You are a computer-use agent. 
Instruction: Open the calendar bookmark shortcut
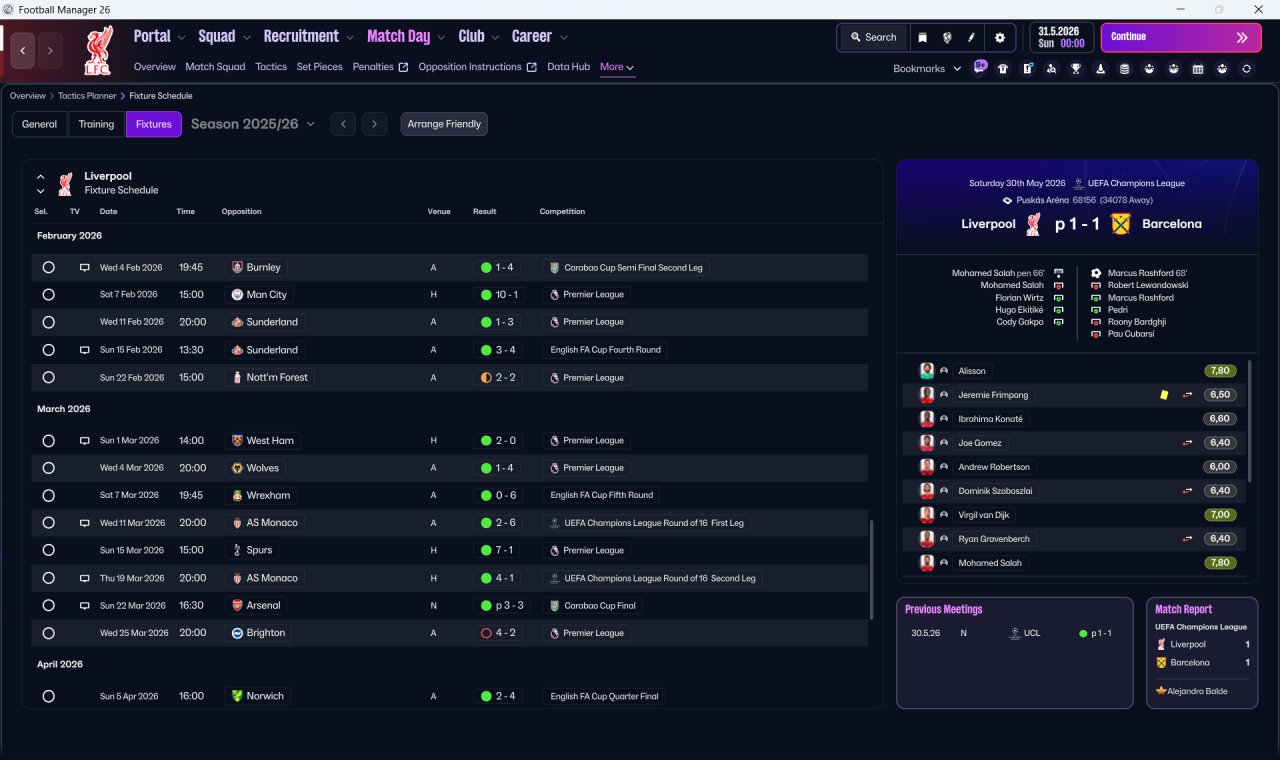[x=1198, y=69]
